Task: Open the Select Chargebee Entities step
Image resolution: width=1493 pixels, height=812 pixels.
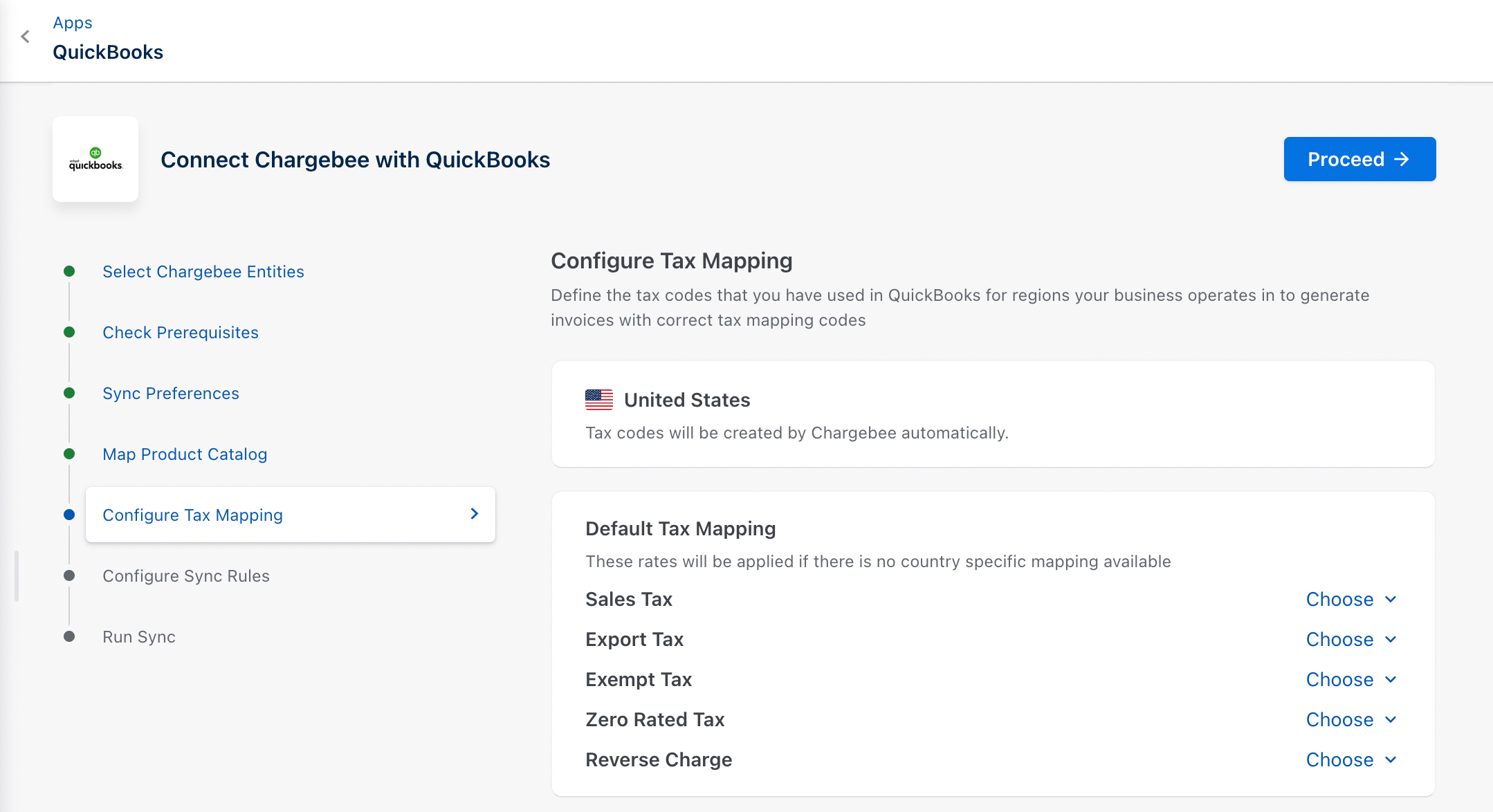Action: [203, 272]
